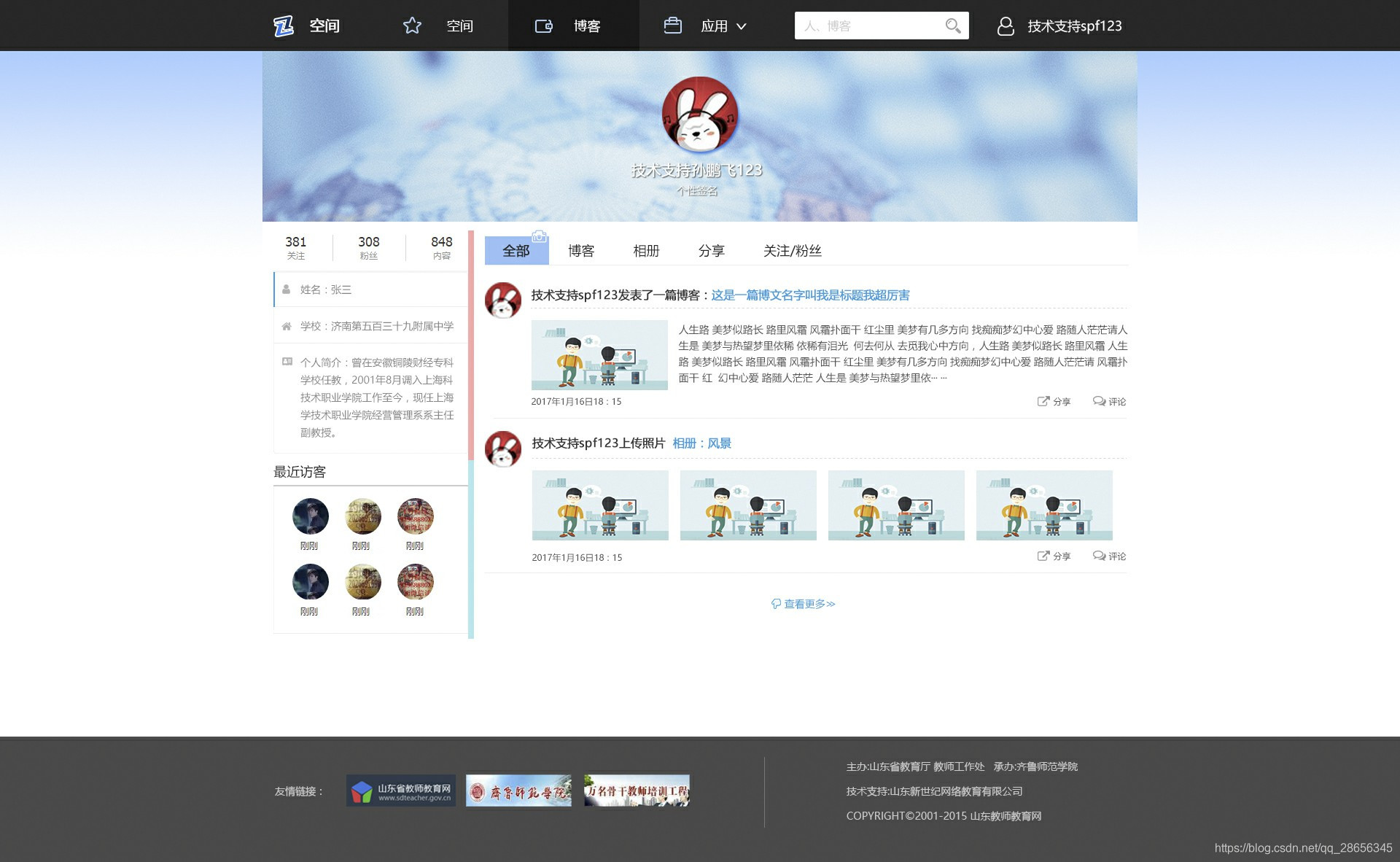The width and height of the screenshot is (1400, 862).
Task: Switch to the 相册 tab
Action: point(646,251)
